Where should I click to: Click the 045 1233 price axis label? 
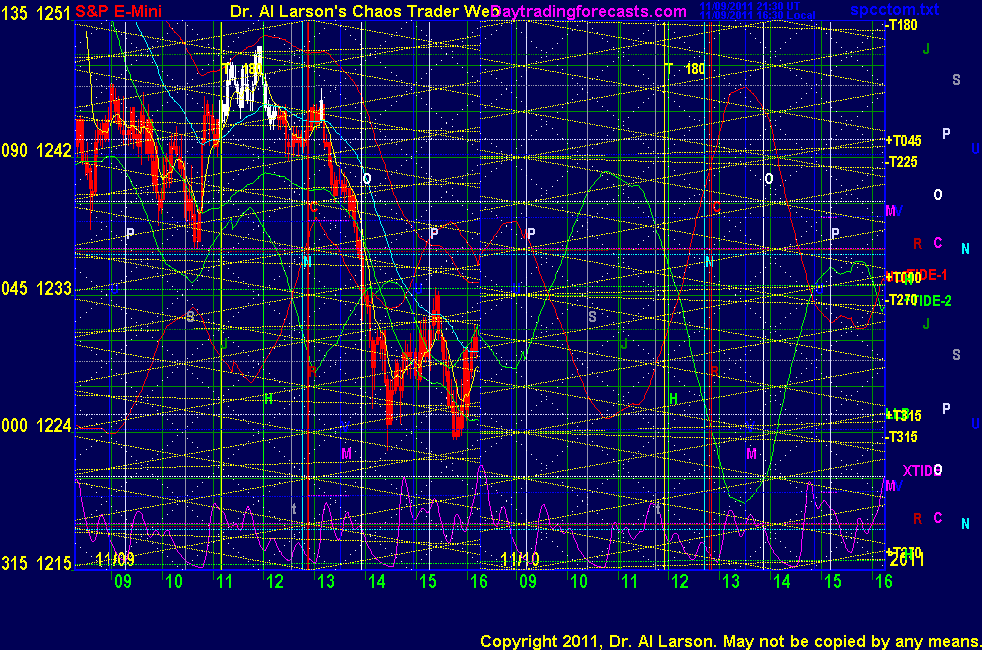point(36,288)
